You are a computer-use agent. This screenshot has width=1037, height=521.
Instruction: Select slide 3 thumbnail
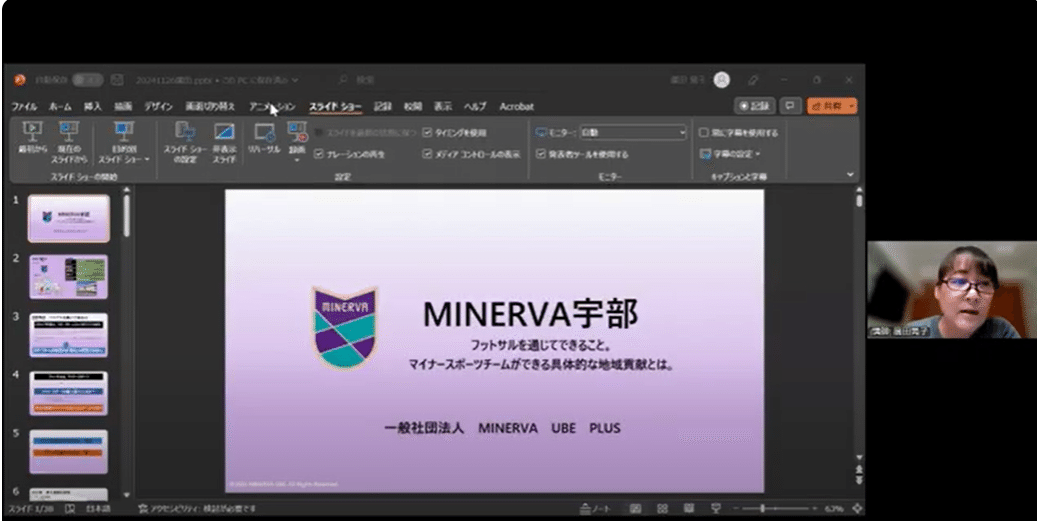69,335
